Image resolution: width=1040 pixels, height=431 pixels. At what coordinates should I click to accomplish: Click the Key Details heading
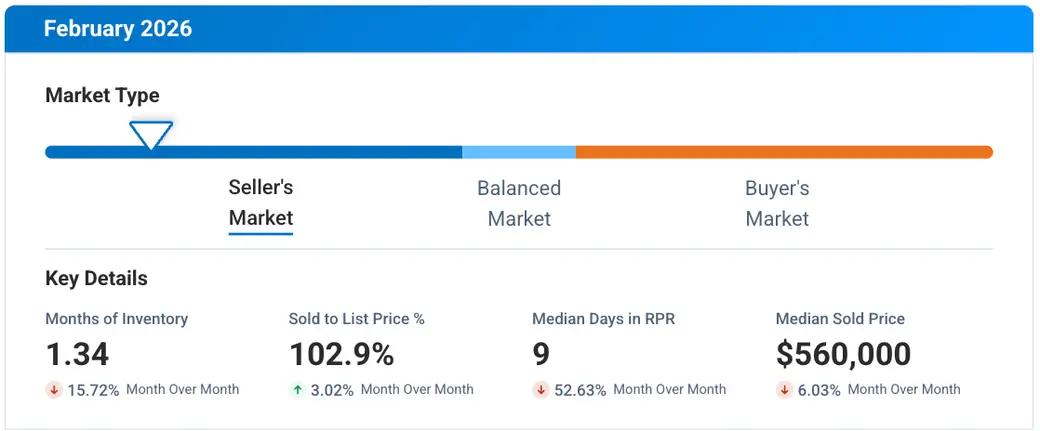coord(96,279)
